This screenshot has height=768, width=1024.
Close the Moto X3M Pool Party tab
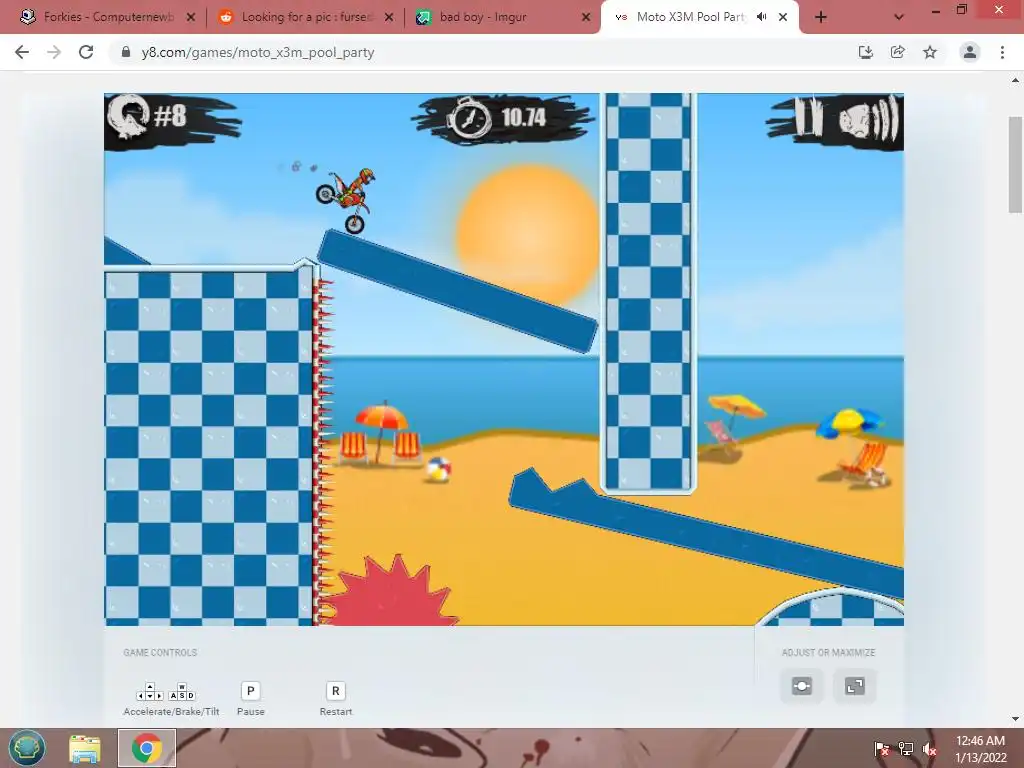[x=782, y=17]
